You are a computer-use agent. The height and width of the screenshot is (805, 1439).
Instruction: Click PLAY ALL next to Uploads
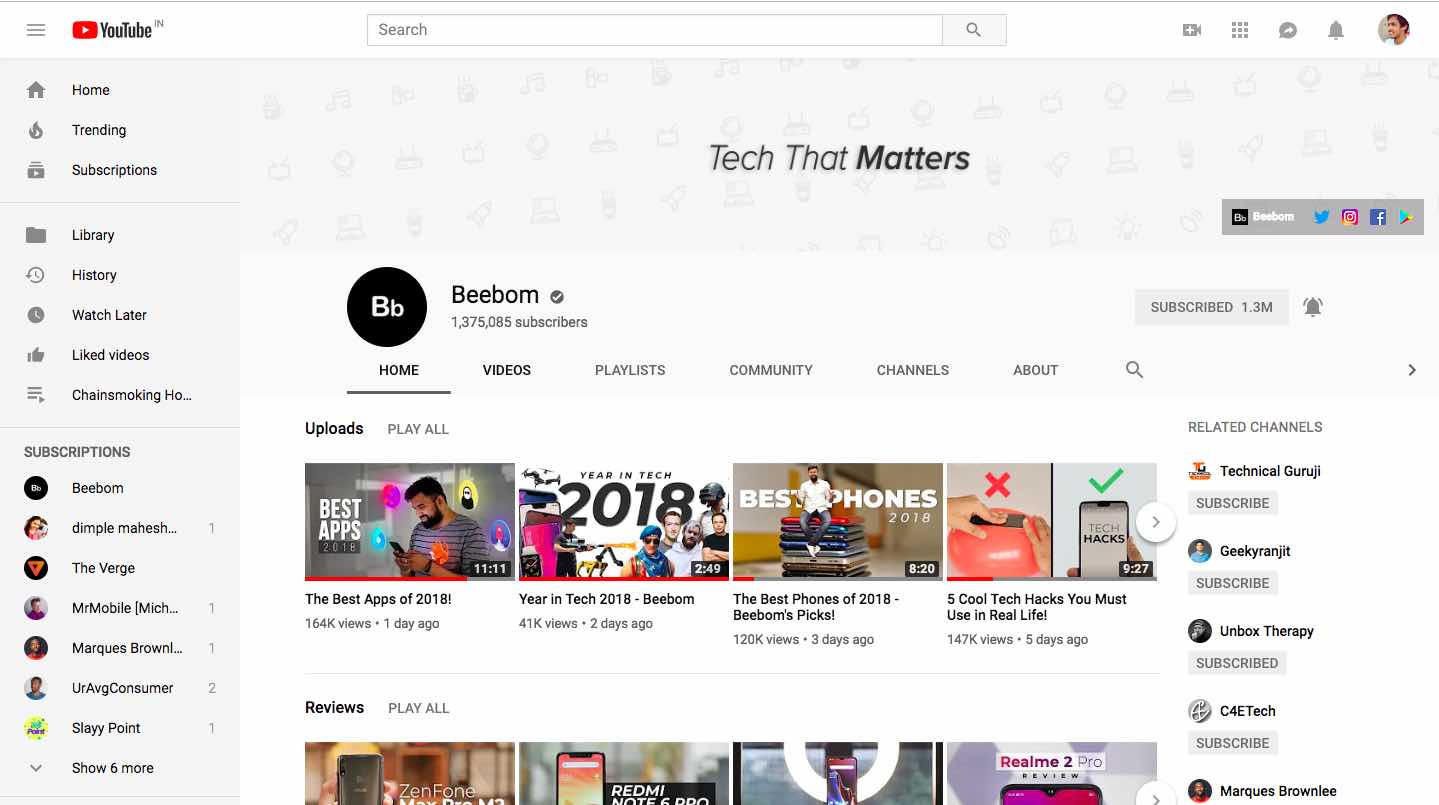[418, 429]
